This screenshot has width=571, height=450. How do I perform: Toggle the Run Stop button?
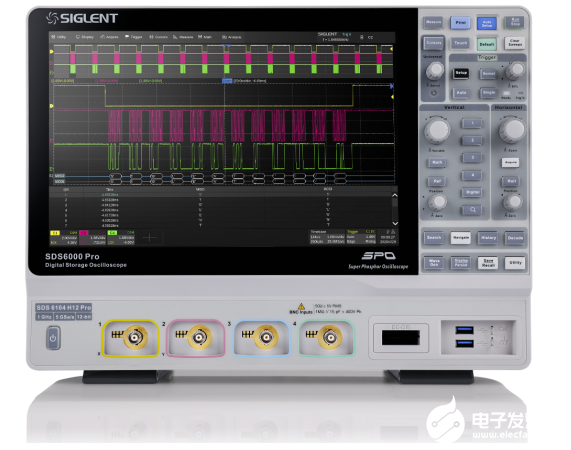tap(515, 22)
